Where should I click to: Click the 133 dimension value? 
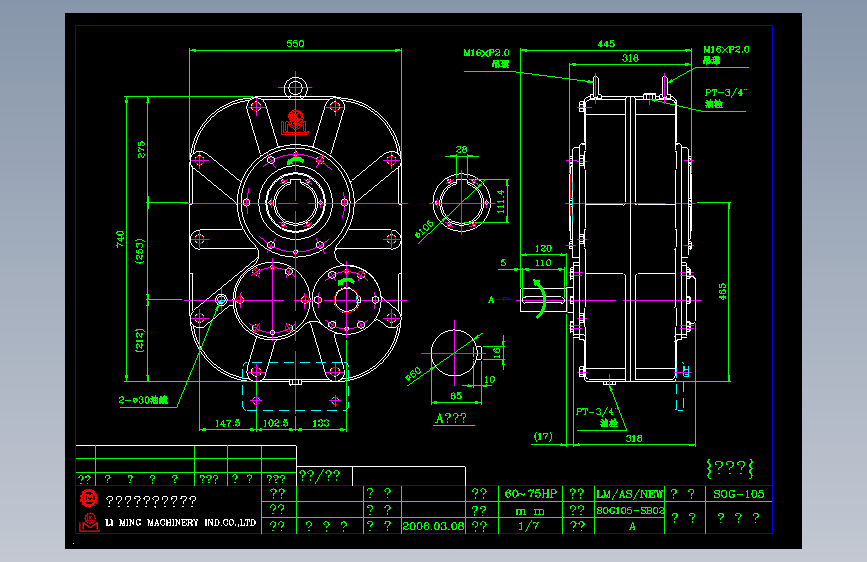tap(321, 423)
